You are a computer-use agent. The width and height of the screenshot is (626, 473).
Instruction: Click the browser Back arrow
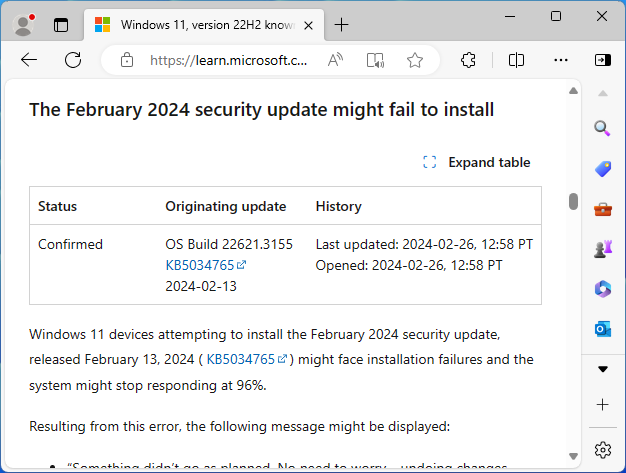pyautogui.click(x=29, y=60)
